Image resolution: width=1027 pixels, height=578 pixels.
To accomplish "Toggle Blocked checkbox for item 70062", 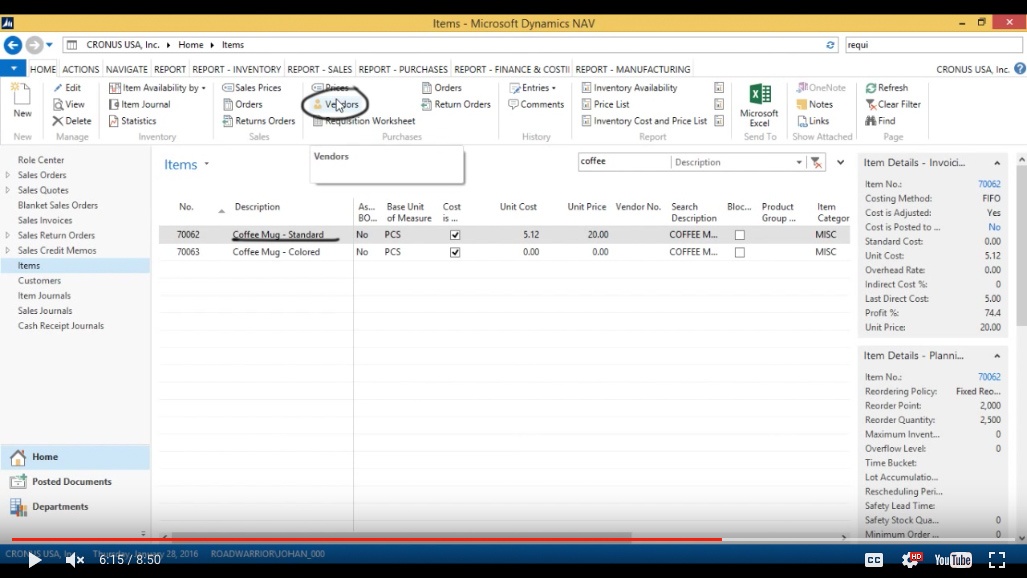I will click(739, 235).
